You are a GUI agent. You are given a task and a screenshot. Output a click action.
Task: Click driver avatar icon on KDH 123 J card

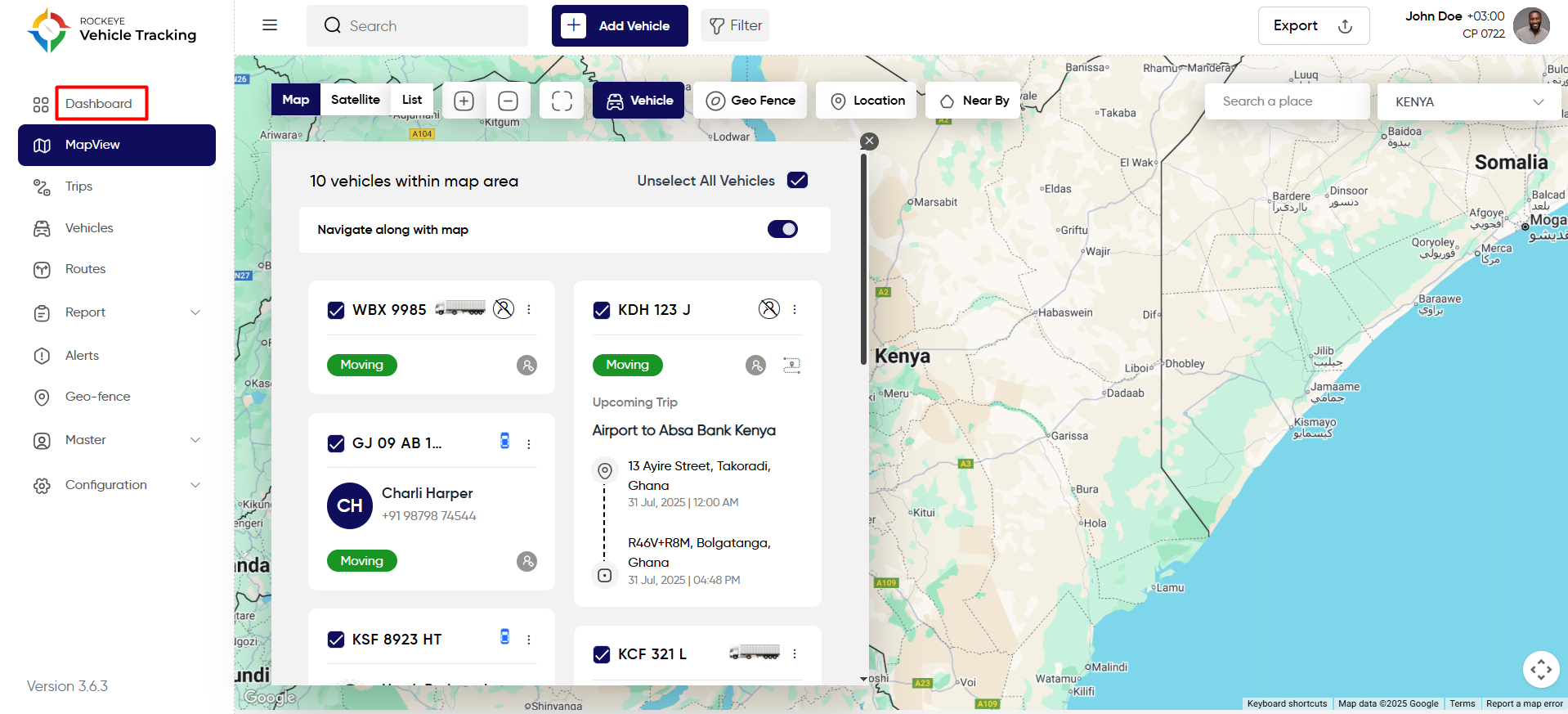point(756,365)
